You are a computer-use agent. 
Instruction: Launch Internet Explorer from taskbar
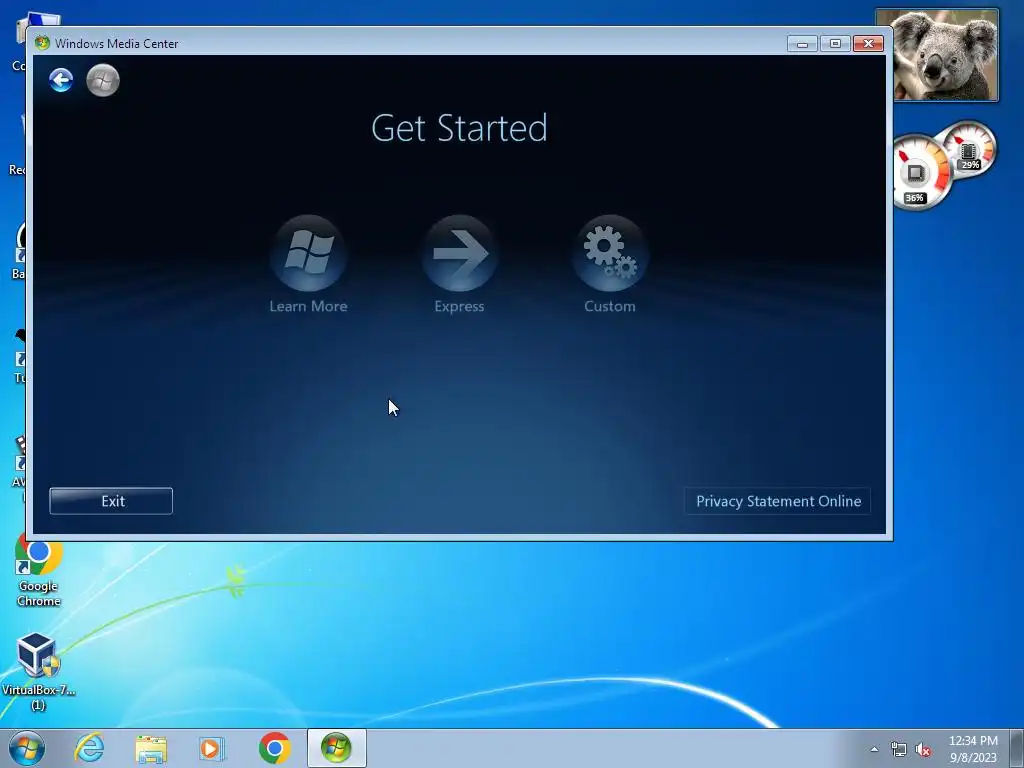click(89, 748)
